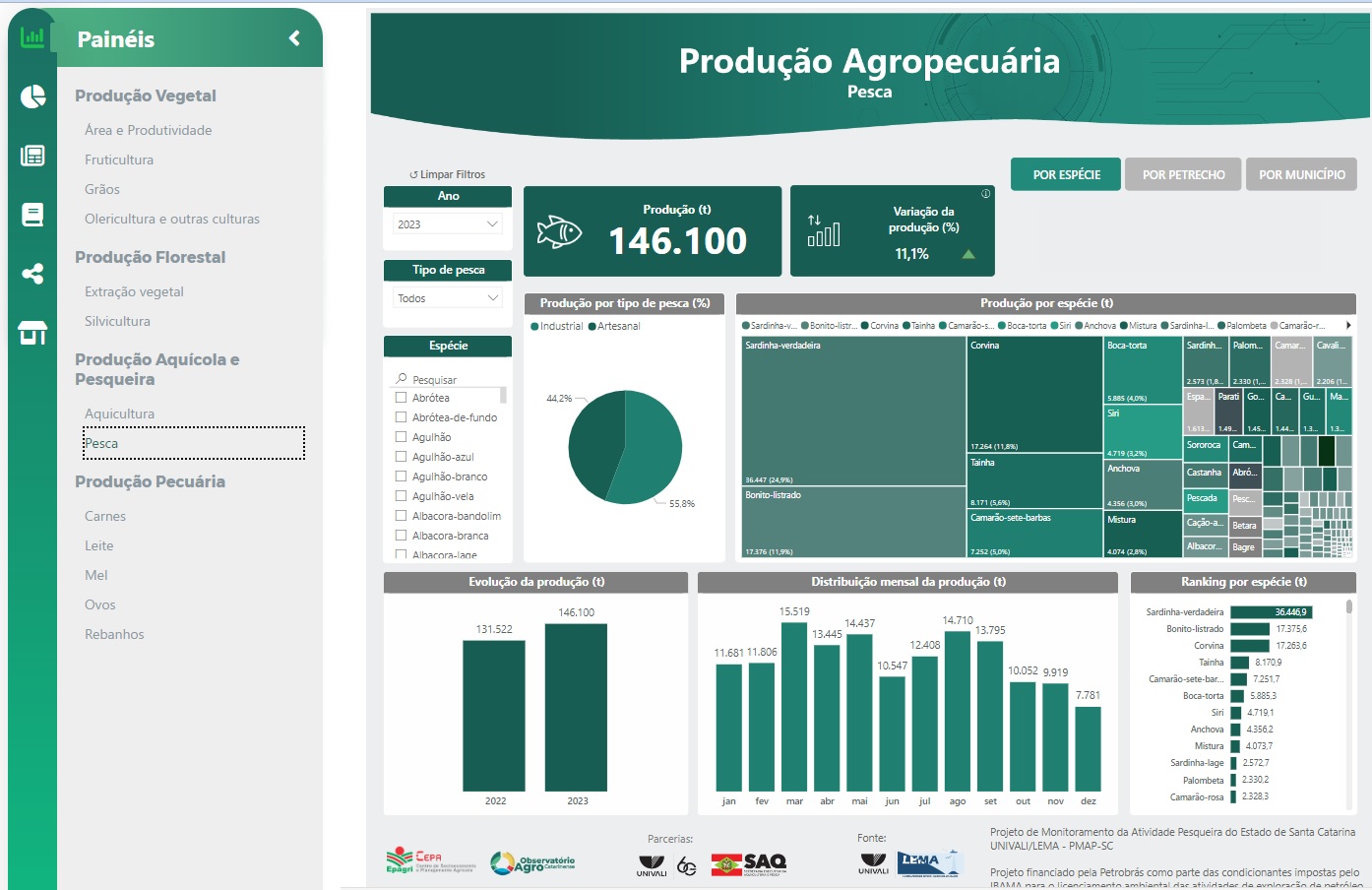Click the bar chart Painéis icon

32,37
